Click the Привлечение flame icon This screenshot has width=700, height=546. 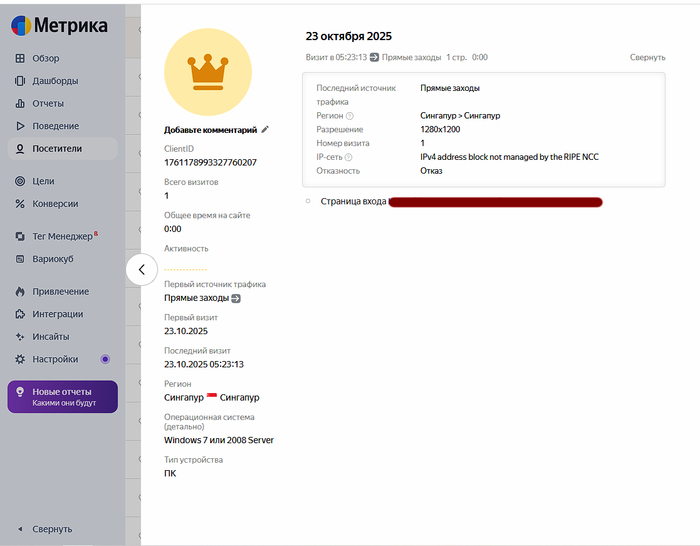[20, 292]
